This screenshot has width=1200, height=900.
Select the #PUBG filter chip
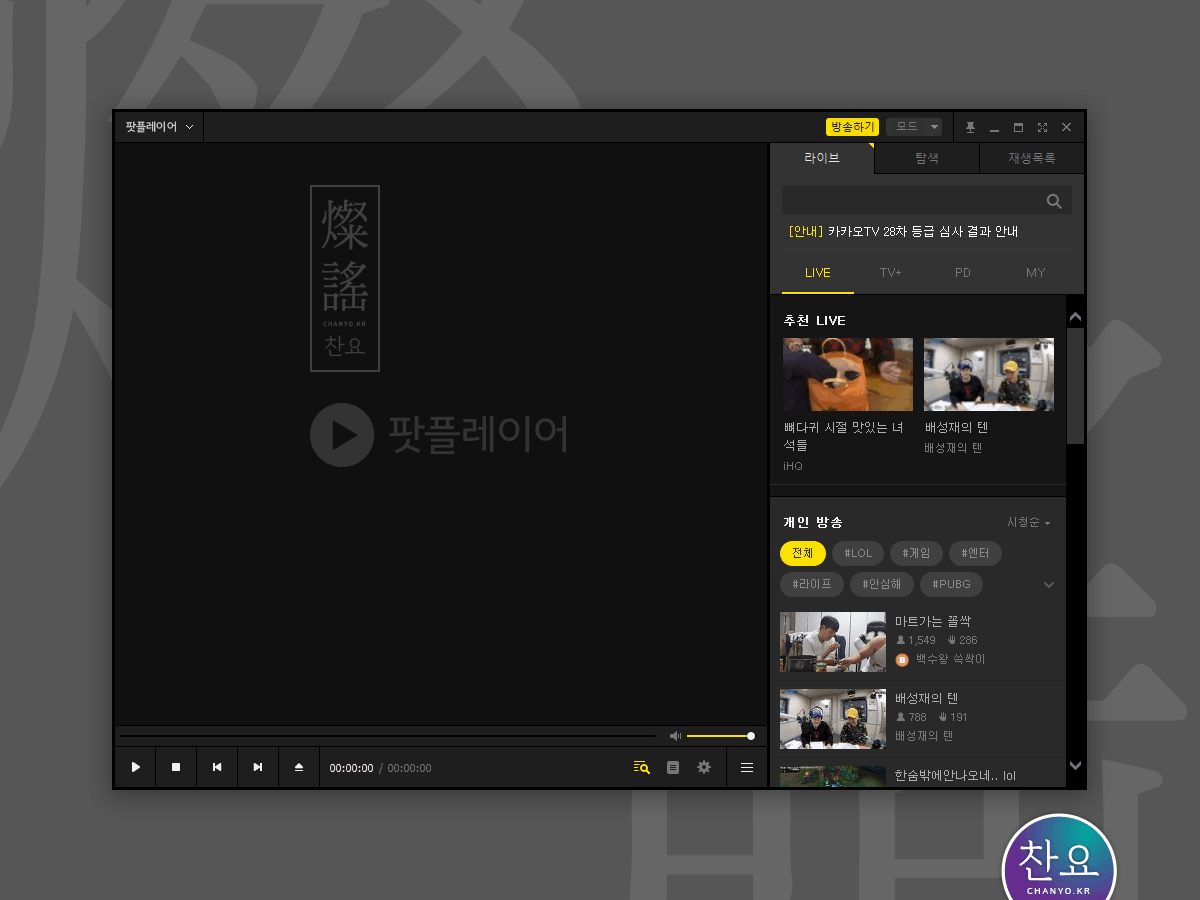952,584
